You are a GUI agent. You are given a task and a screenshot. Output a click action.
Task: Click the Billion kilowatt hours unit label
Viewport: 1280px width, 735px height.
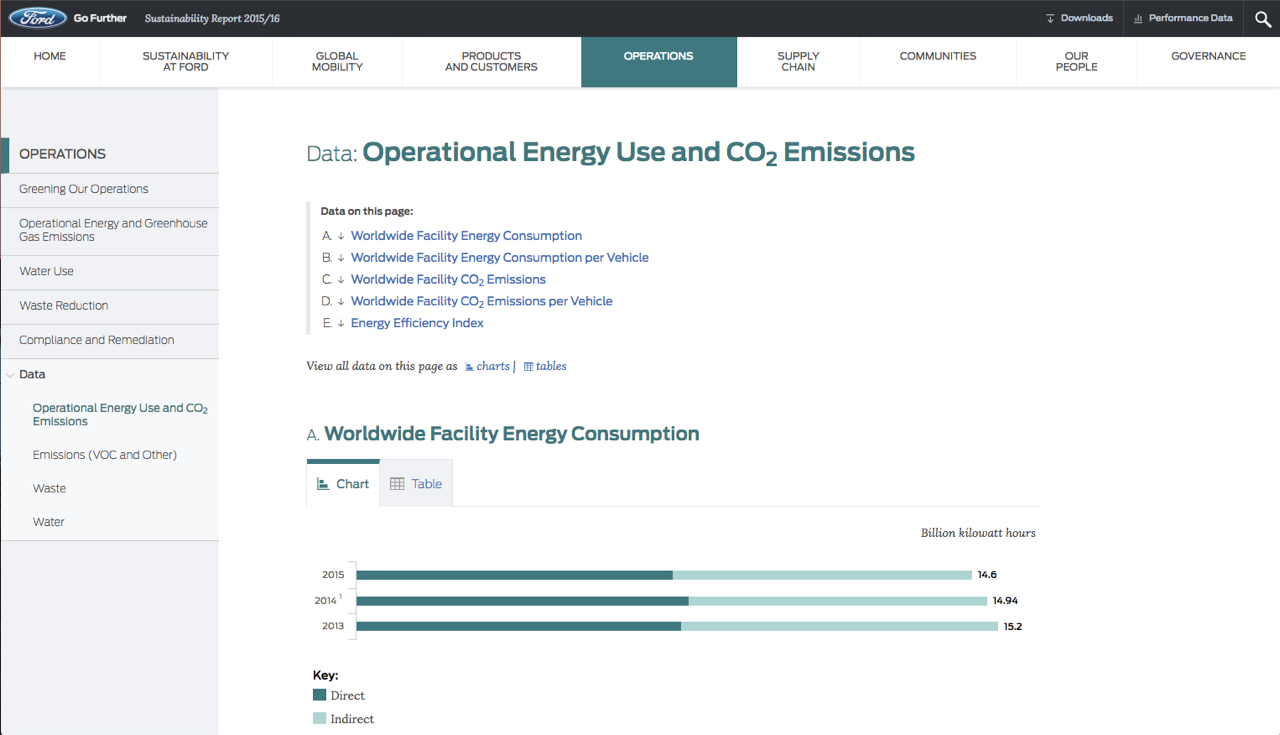(x=978, y=533)
